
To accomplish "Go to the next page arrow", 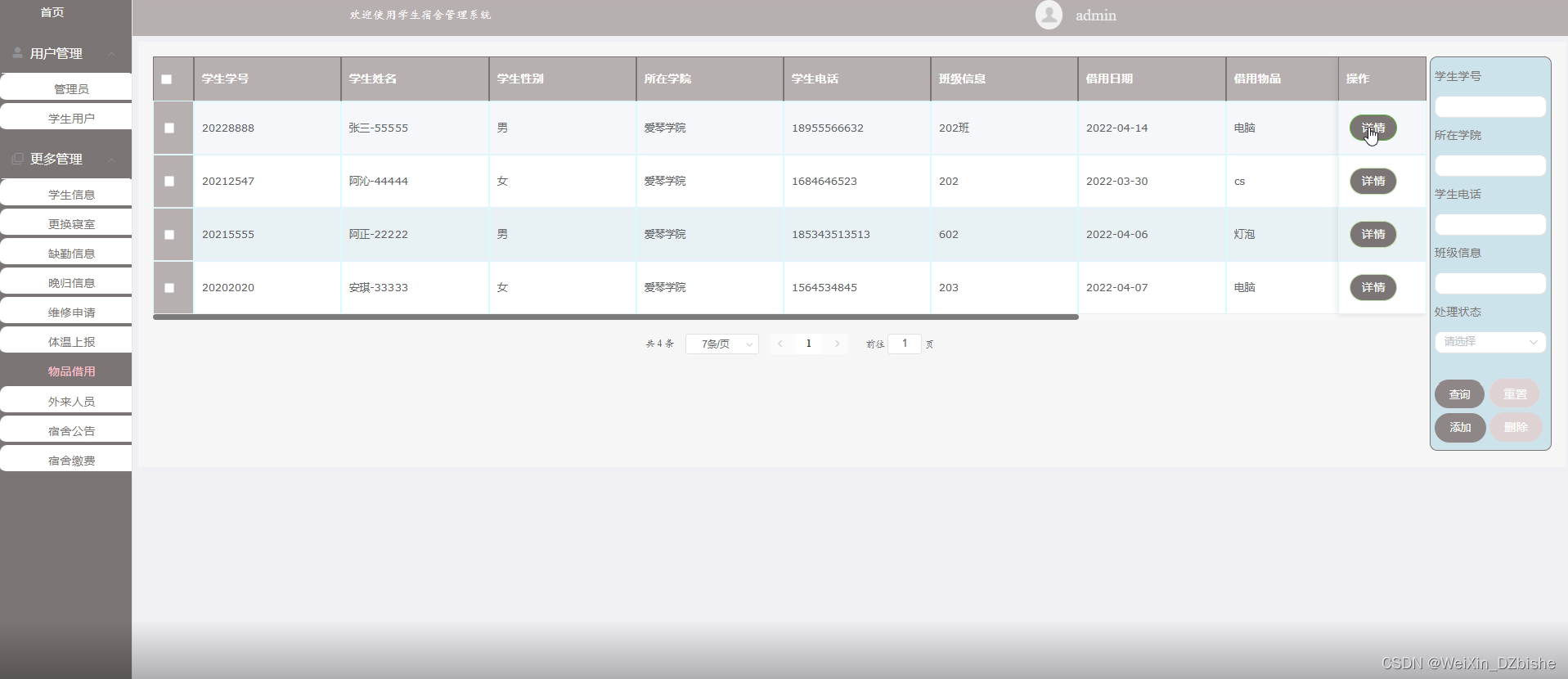I will point(838,344).
